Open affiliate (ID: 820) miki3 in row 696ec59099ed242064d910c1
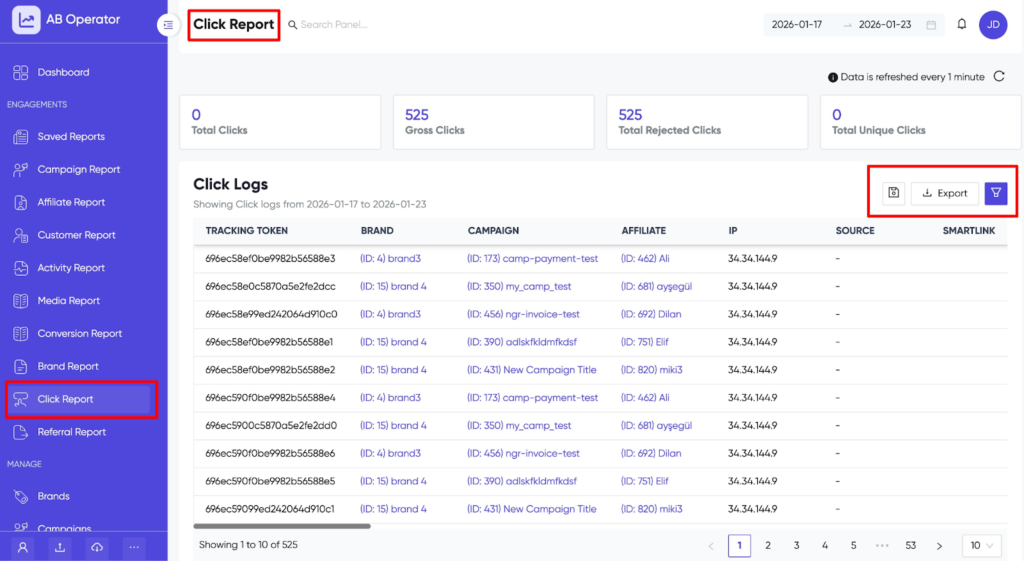The image size is (1024, 561). [x=652, y=509]
